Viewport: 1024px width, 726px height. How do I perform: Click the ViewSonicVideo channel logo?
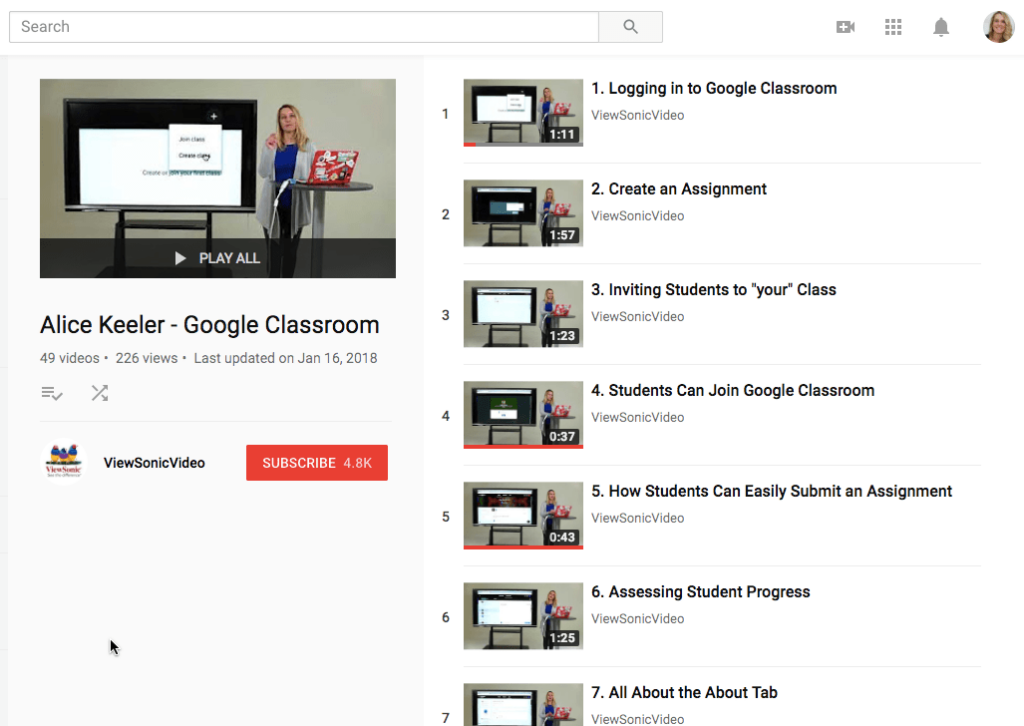tap(63, 462)
